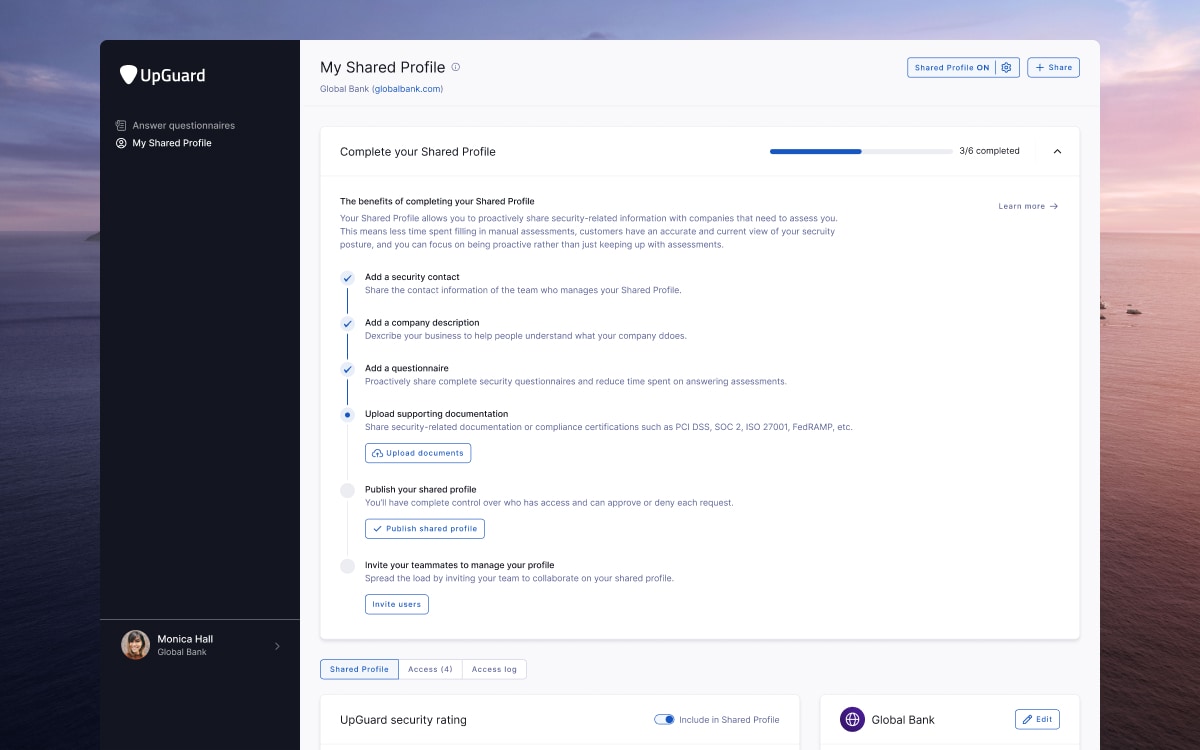
Task: Click step dot for Upload supporting documentation
Action: pos(348,415)
